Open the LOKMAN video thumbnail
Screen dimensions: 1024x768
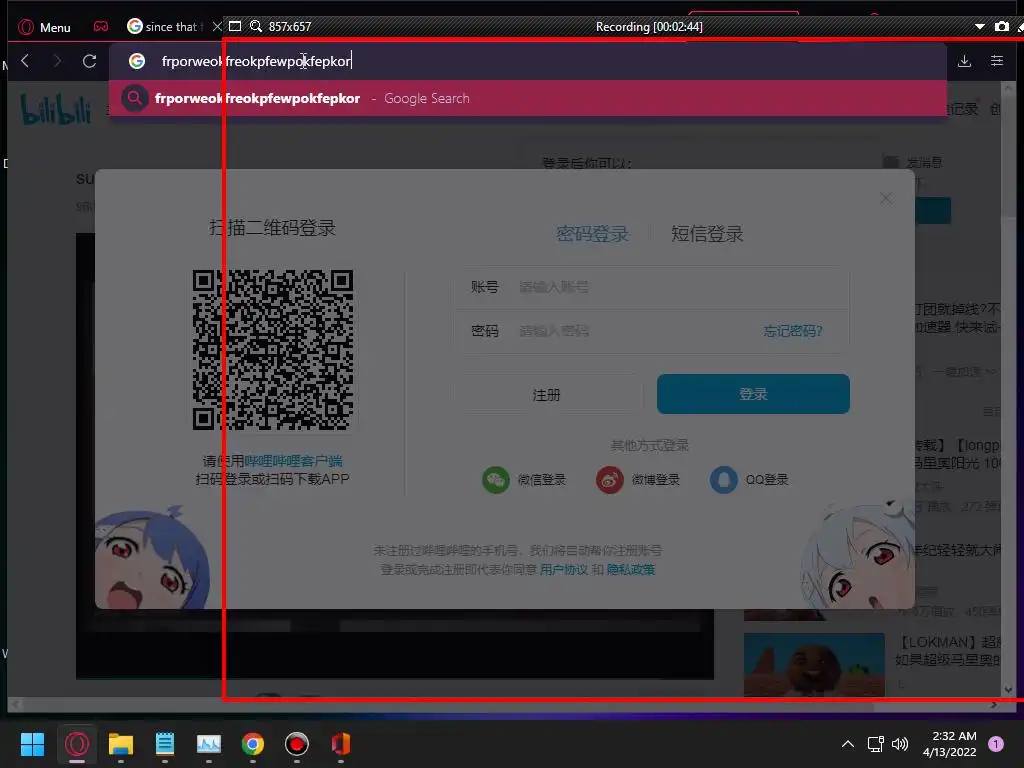click(x=814, y=665)
